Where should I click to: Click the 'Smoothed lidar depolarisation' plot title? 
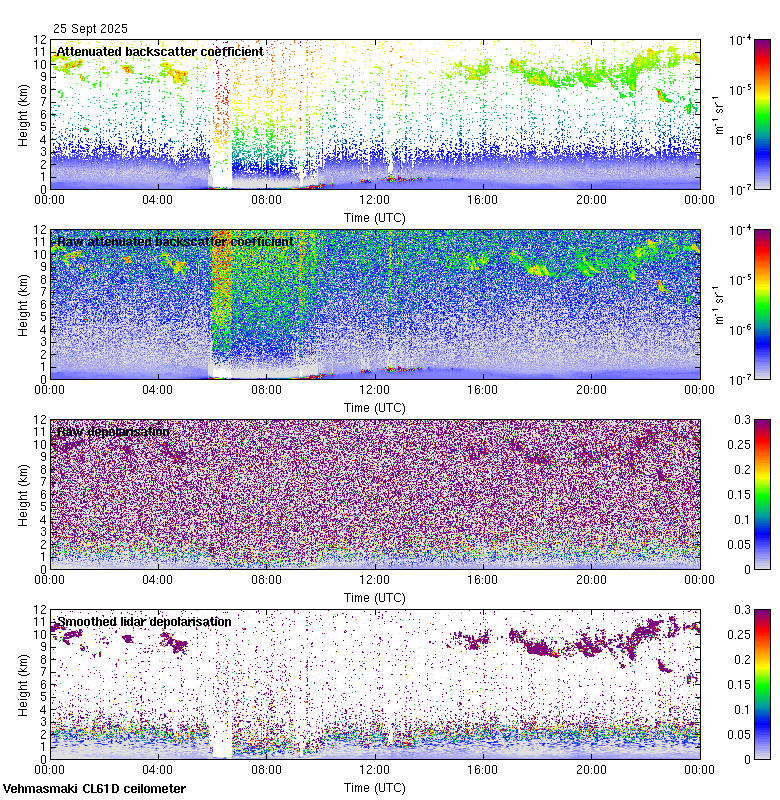(144, 621)
